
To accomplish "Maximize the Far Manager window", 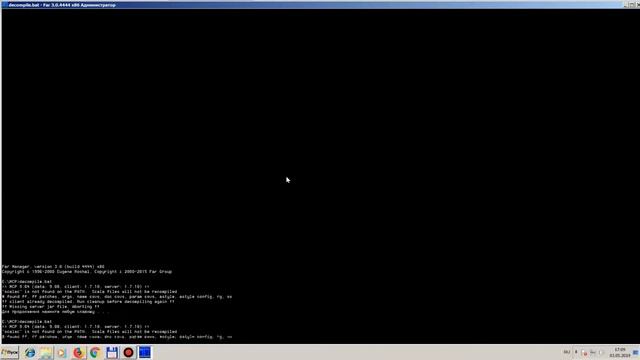I will click(x=631, y=4).
